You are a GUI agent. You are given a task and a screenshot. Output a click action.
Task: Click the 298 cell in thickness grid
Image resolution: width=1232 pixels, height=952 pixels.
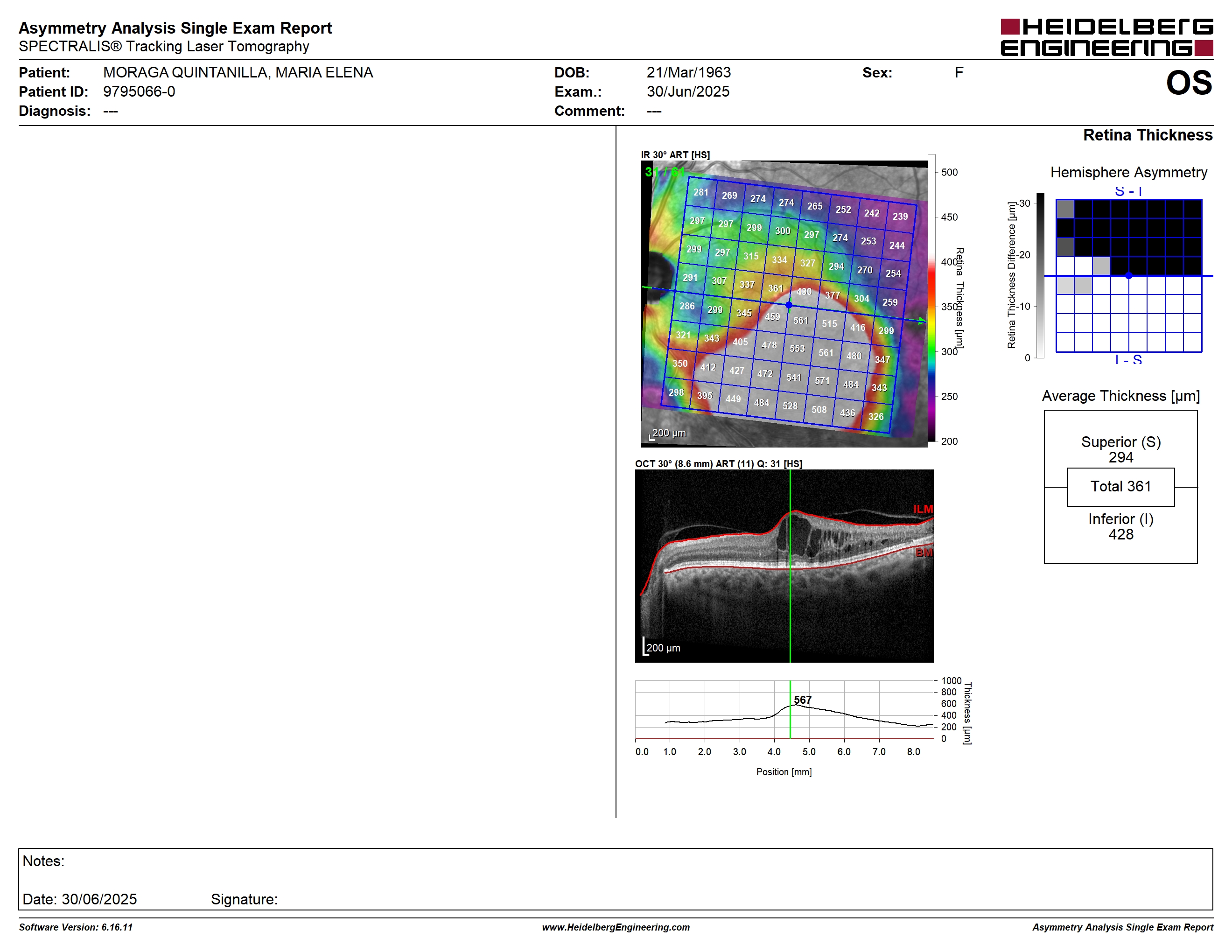tap(676, 392)
